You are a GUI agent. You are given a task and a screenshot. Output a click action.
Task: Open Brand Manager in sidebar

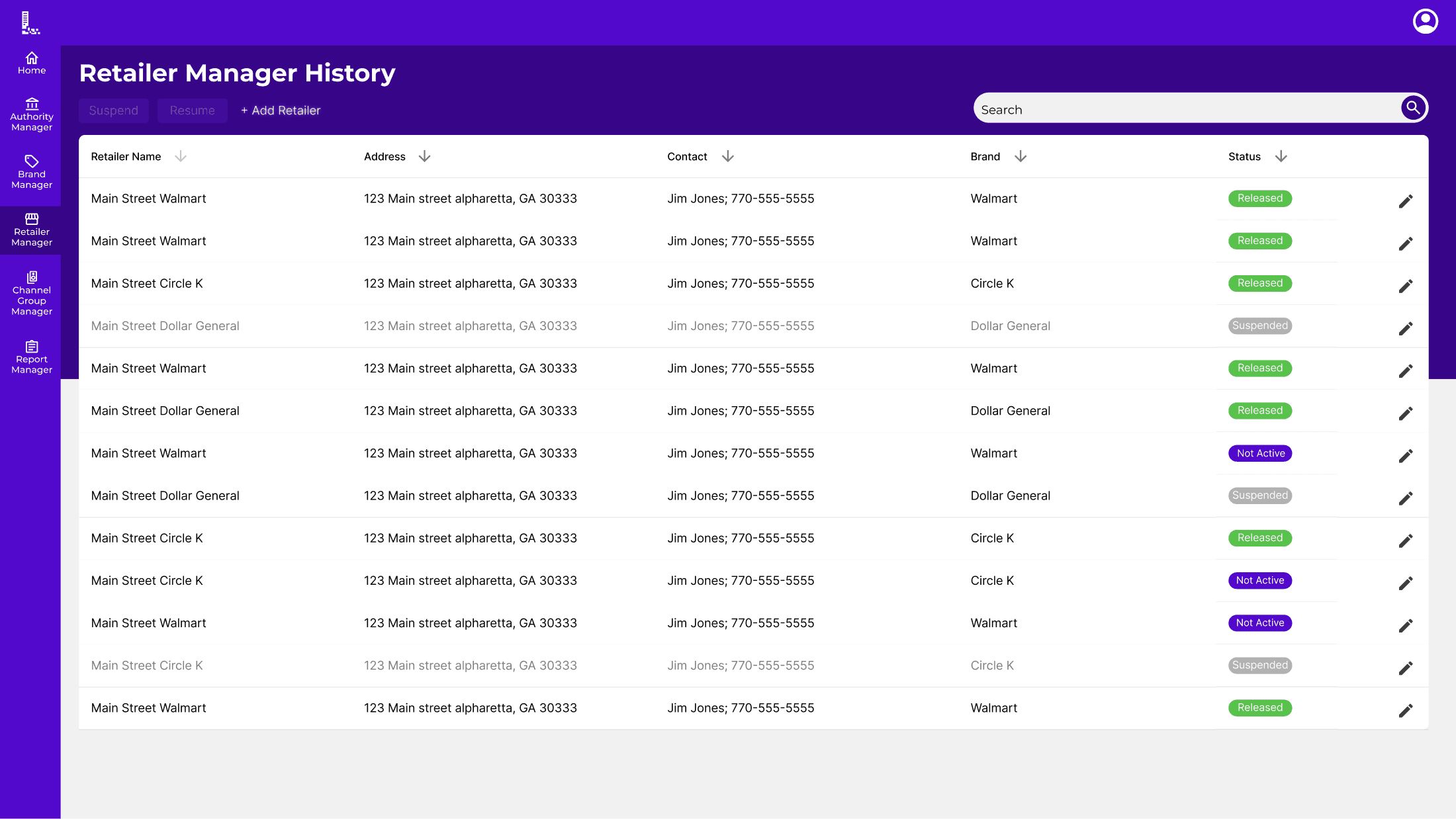(x=31, y=172)
